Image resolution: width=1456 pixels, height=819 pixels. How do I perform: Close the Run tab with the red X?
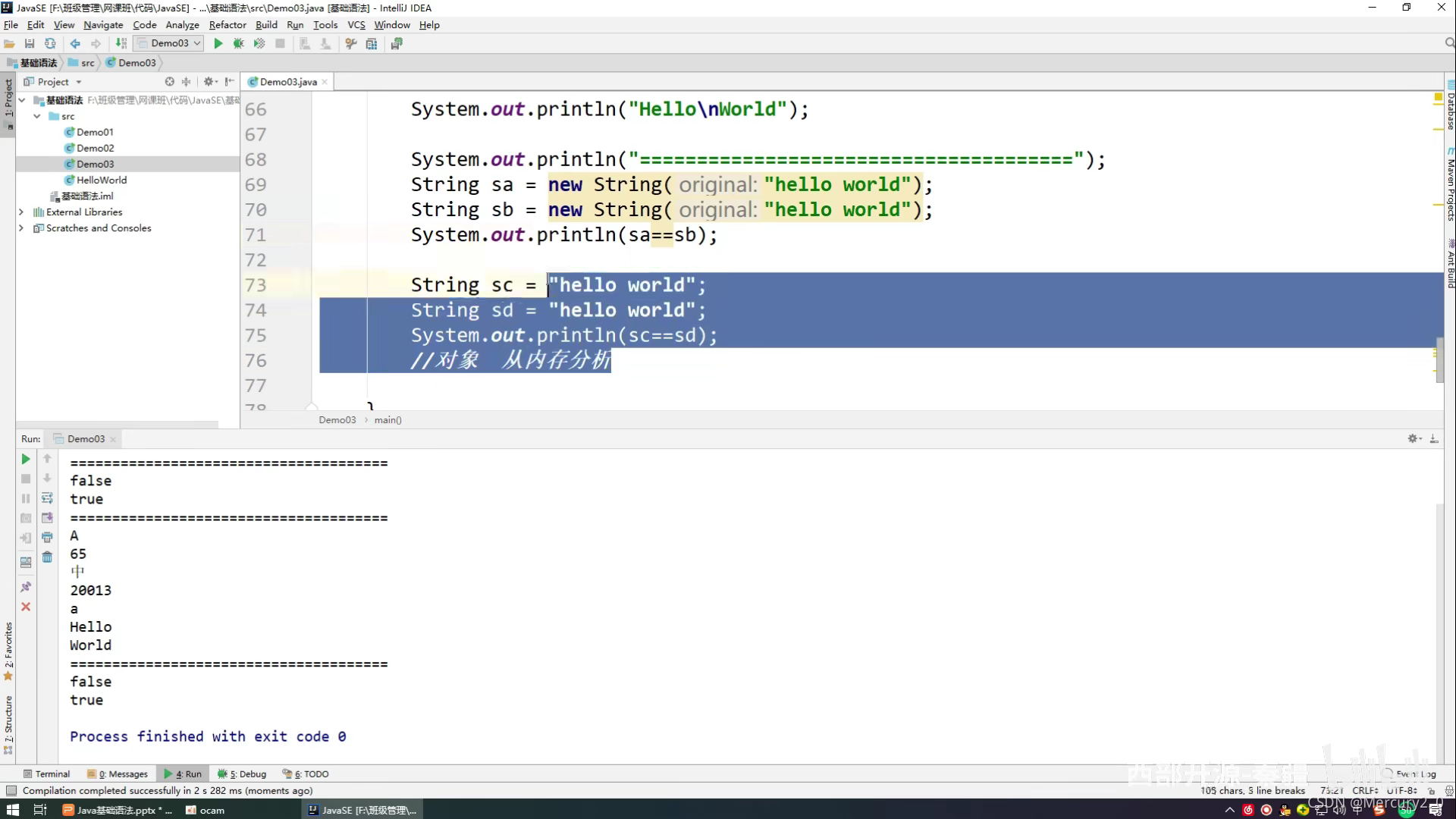[26, 607]
